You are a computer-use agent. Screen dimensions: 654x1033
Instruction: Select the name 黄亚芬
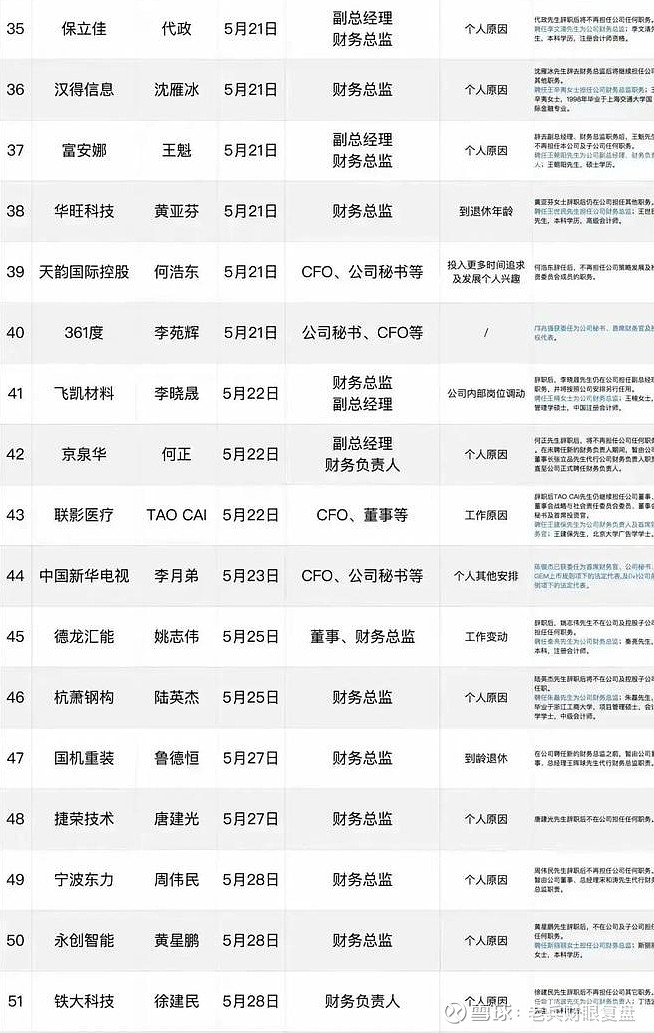point(177,211)
